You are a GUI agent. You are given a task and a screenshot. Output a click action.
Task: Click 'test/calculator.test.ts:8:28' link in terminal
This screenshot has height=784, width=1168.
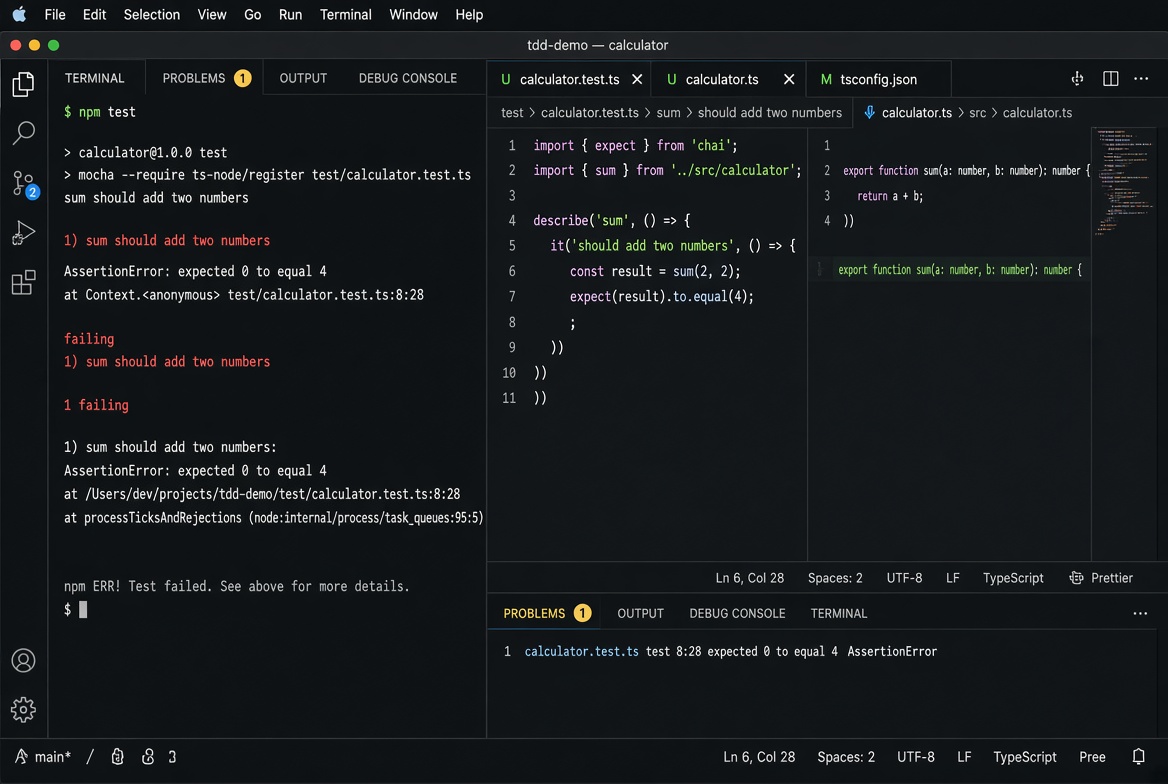pos(326,294)
